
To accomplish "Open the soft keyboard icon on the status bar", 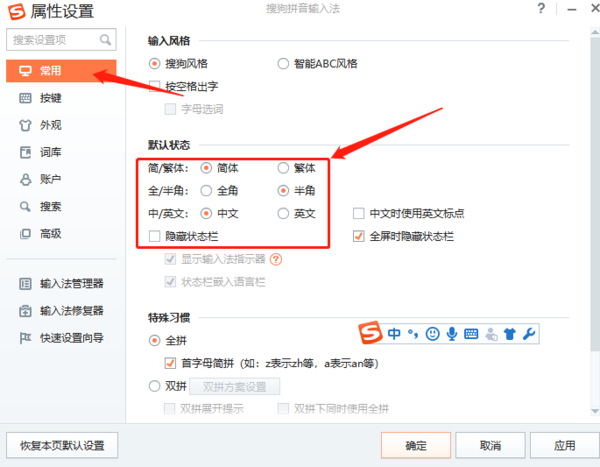I will (471, 334).
